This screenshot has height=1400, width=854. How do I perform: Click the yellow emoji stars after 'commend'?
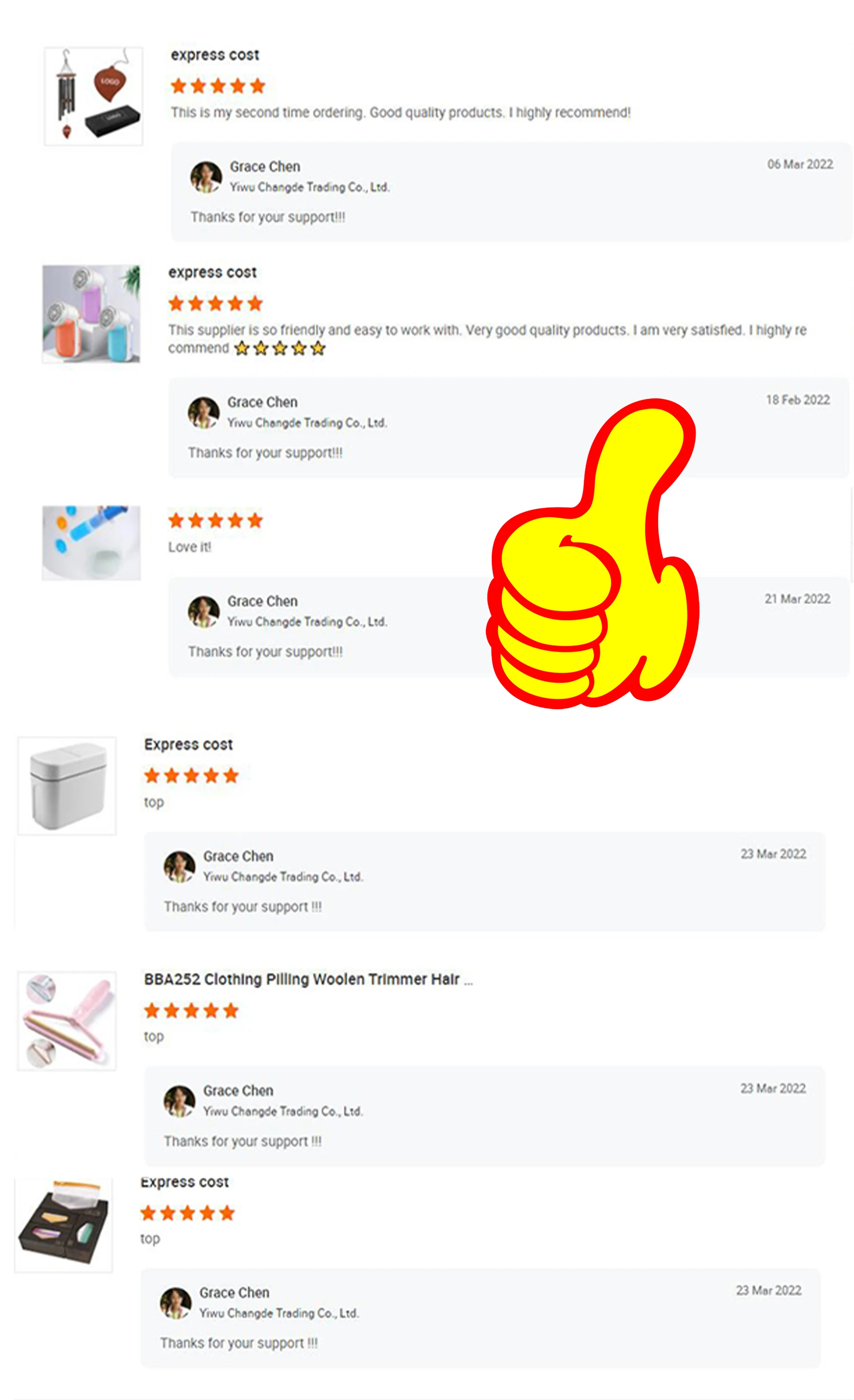click(280, 348)
